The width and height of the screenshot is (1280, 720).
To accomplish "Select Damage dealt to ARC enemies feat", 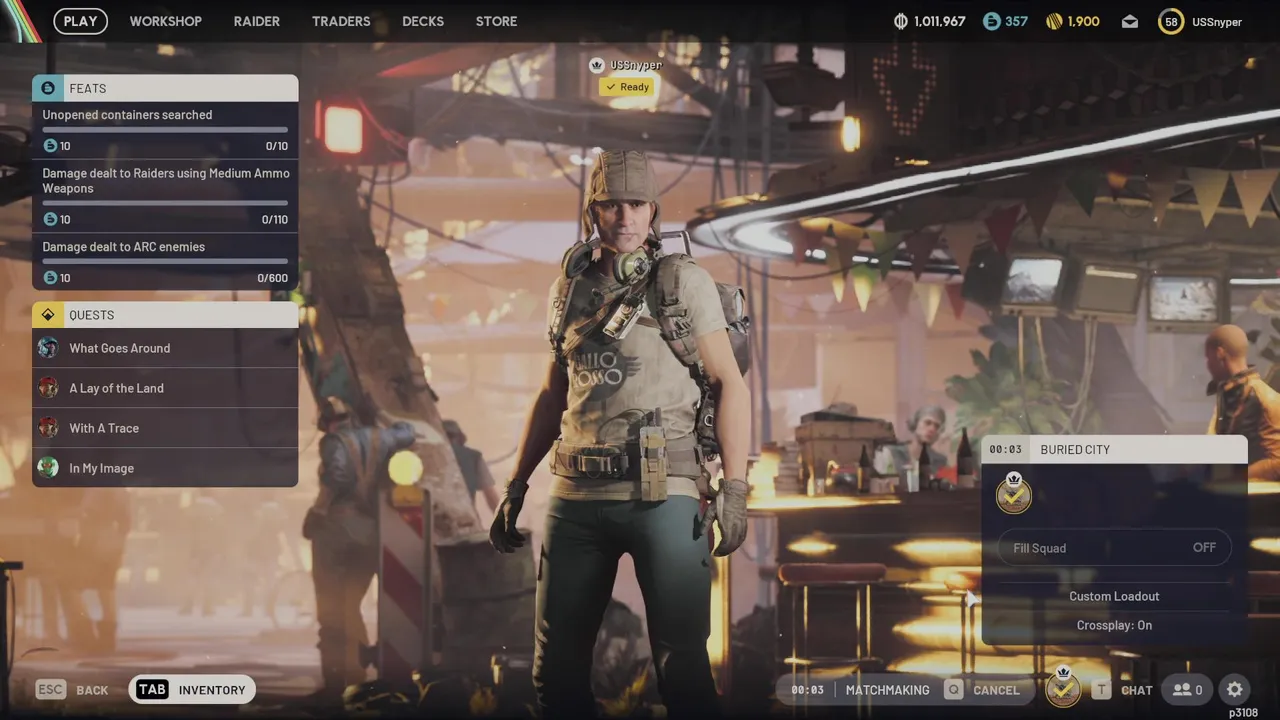I will coord(165,262).
